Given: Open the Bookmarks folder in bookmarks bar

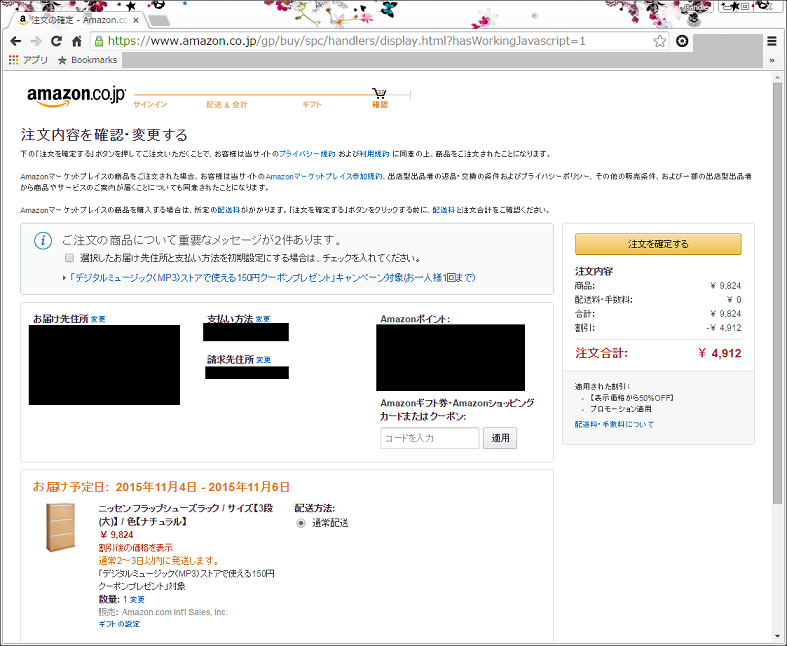Looking at the screenshot, I should tap(87, 60).
